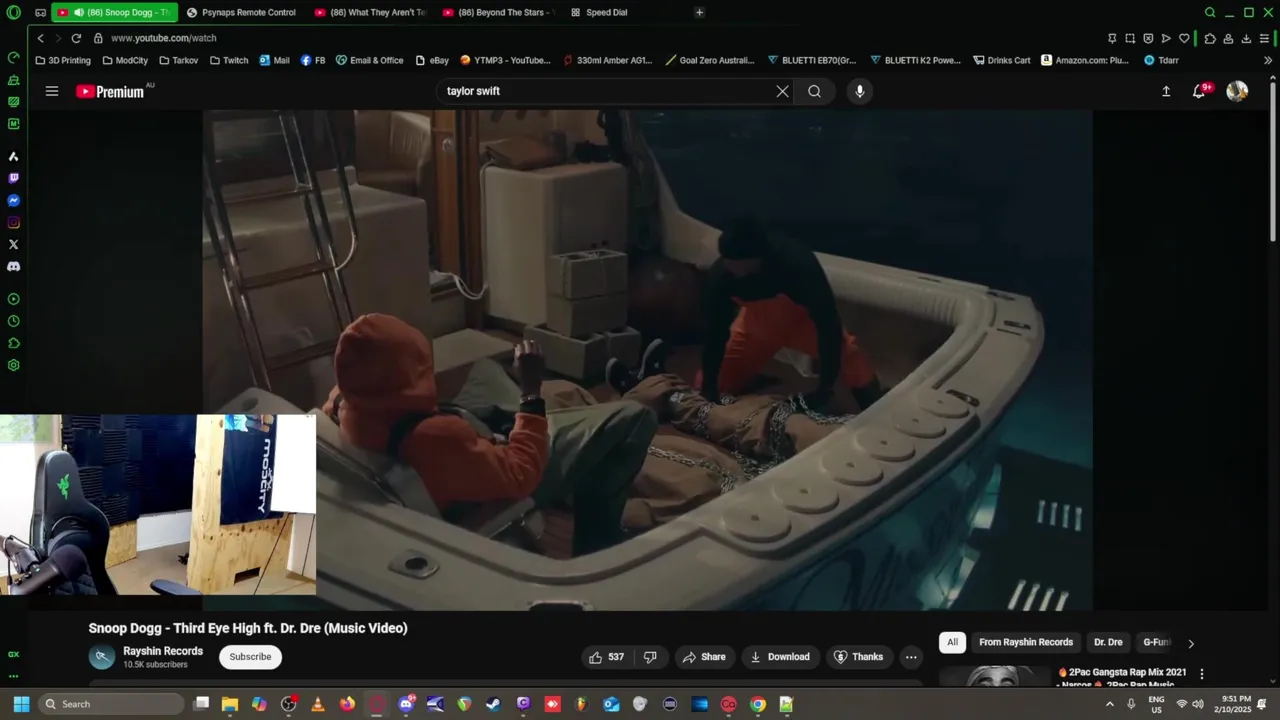Open options for 2Pac Gangsta Rap Mix

coord(1201,674)
